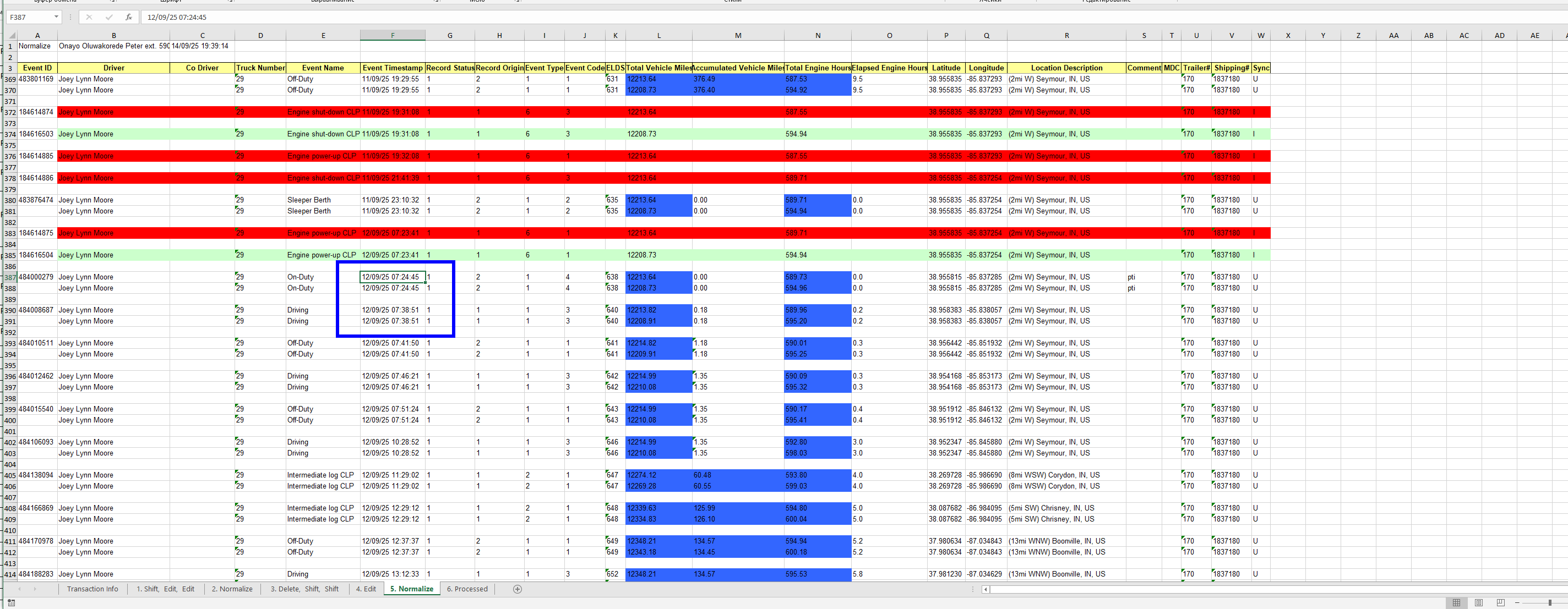Click the Enter checkmark formula bar icon
The width and height of the screenshot is (1568, 609).
click(x=109, y=17)
